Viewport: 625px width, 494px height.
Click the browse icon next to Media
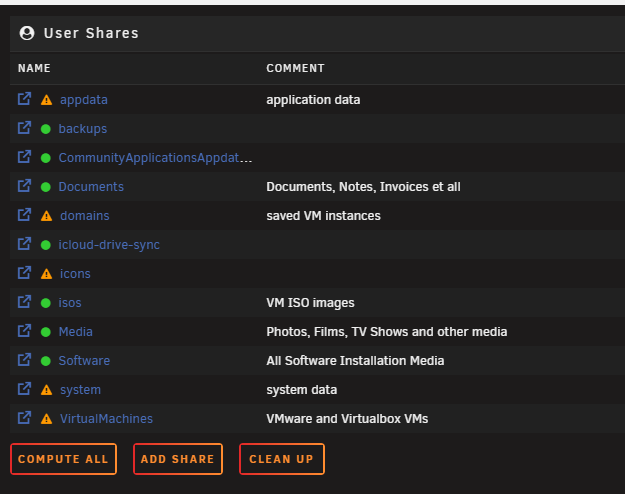pos(24,331)
